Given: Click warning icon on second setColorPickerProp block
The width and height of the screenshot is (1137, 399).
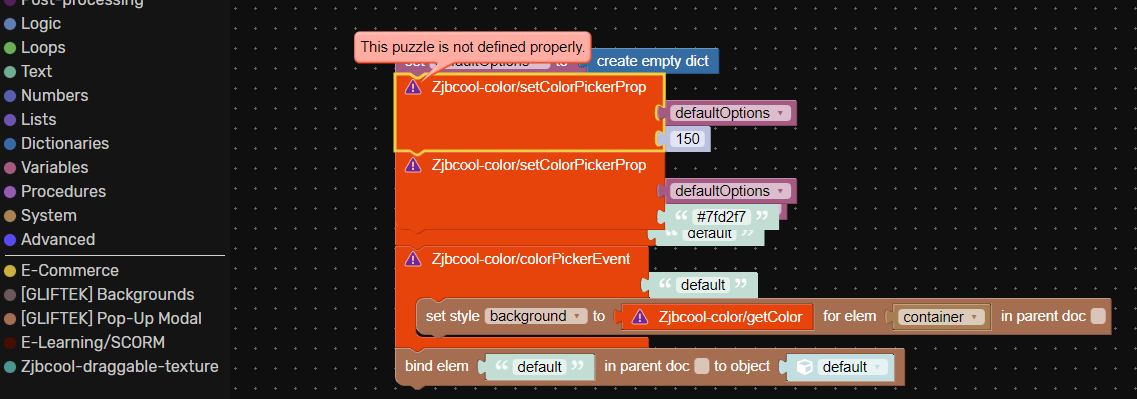Looking at the screenshot, I should pyautogui.click(x=413, y=165).
